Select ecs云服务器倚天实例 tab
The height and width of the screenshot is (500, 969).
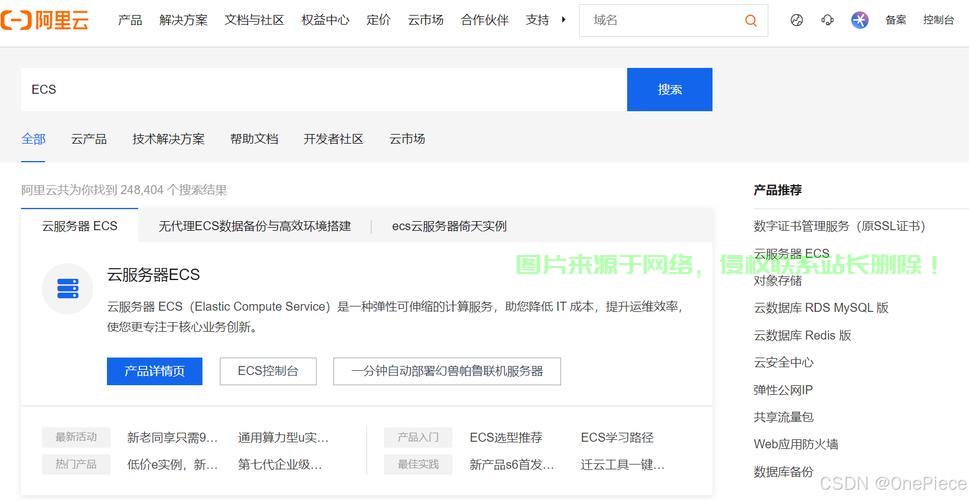[x=449, y=226]
